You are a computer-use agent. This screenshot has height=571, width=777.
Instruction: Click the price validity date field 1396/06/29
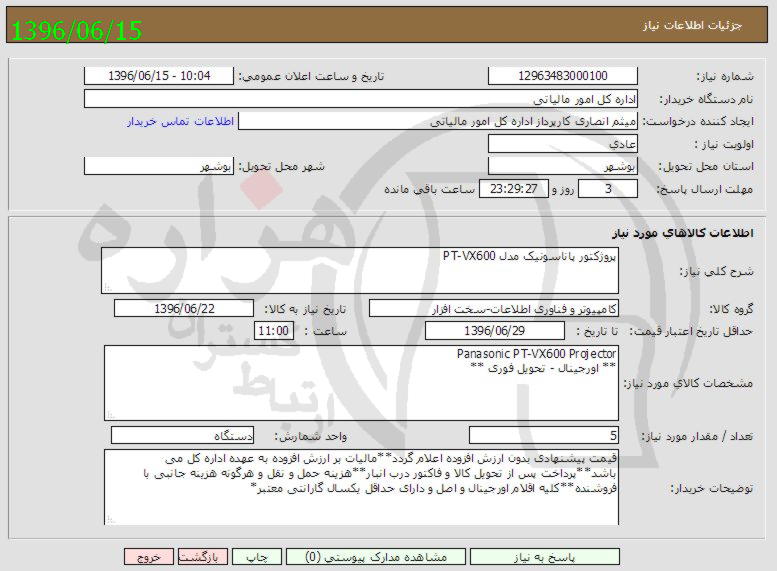495,331
